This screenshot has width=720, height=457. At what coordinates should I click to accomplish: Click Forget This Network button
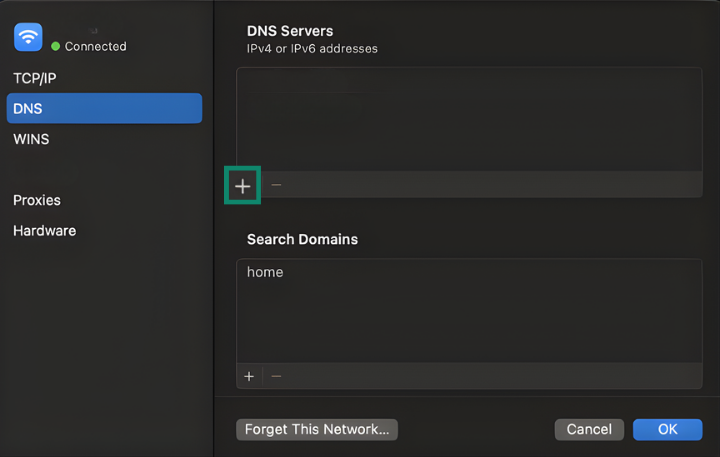click(317, 429)
